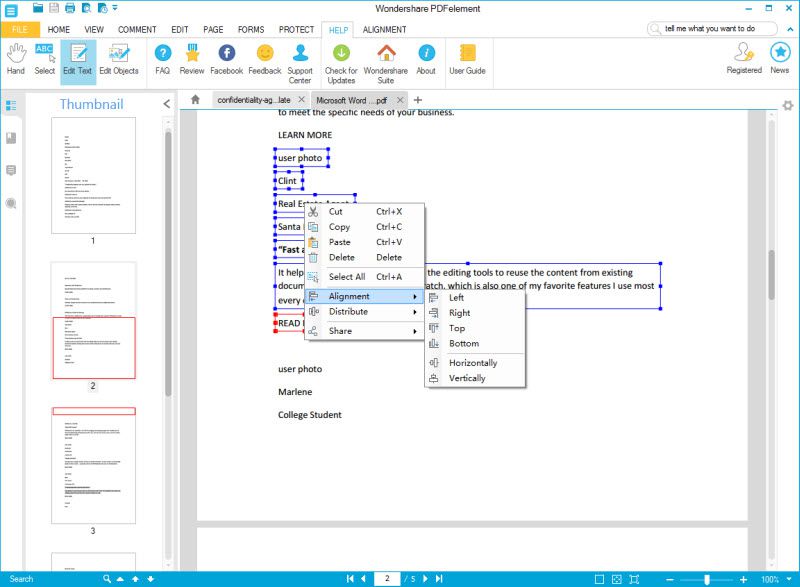Open the User Guide
This screenshot has width=800, height=587.
point(467,60)
